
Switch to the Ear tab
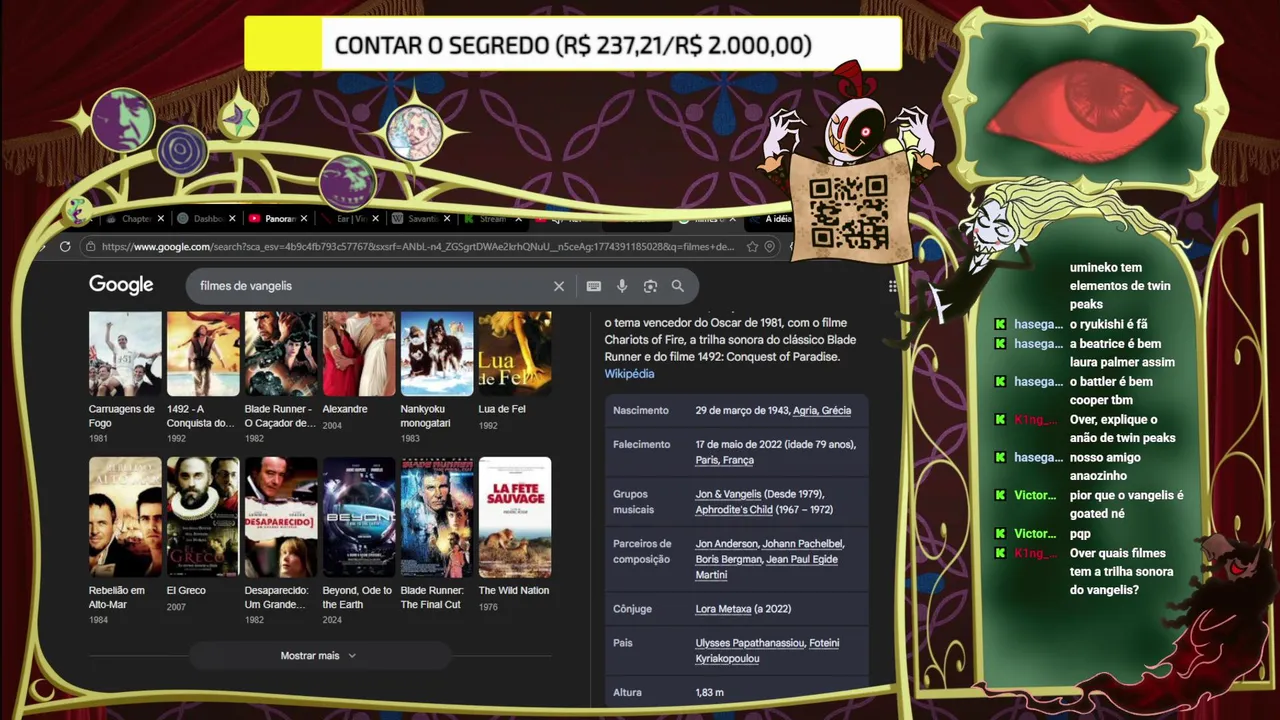pos(350,219)
